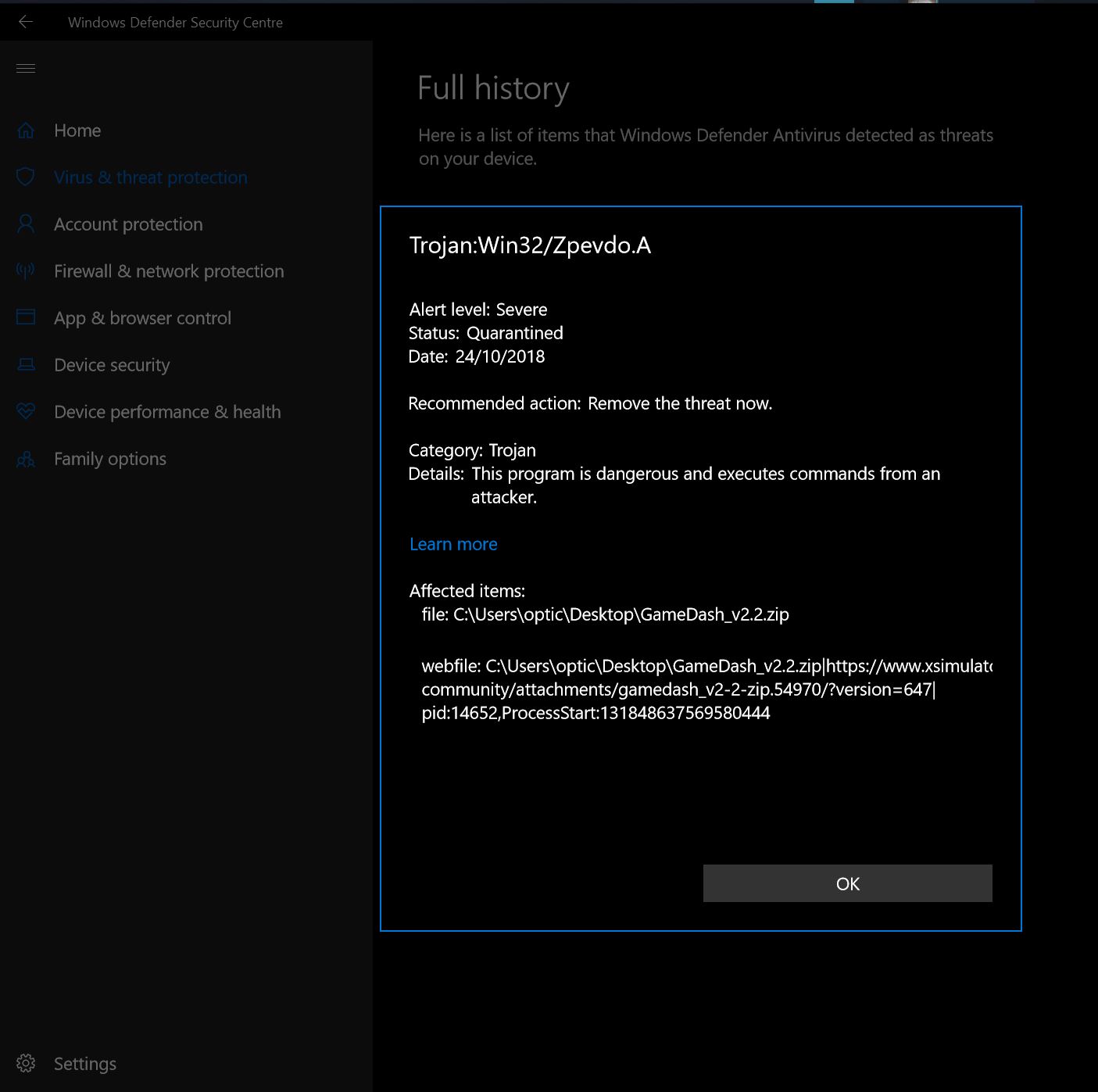Click the Full history heading
Image resolution: width=1098 pixels, height=1092 pixels.
pyautogui.click(x=493, y=88)
